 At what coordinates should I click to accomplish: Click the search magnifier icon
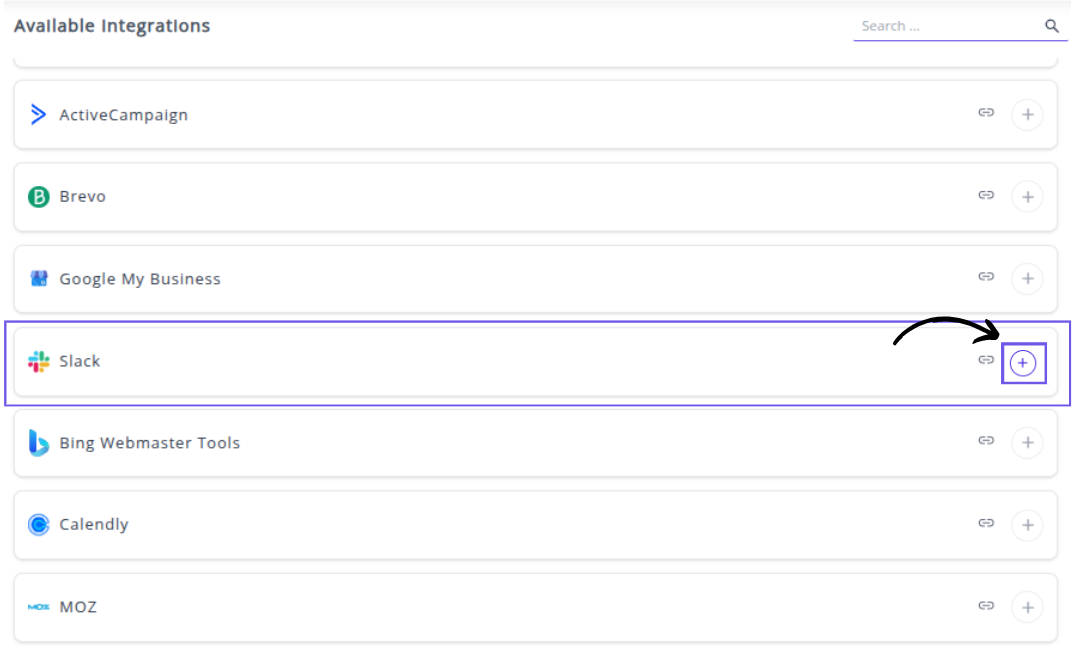[x=1052, y=26]
